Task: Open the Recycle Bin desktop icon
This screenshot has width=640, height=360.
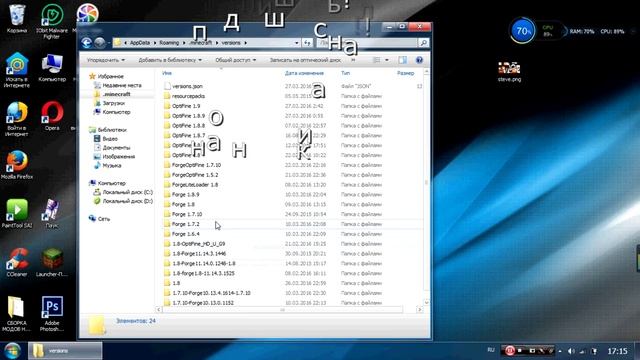Action: (17, 18)
